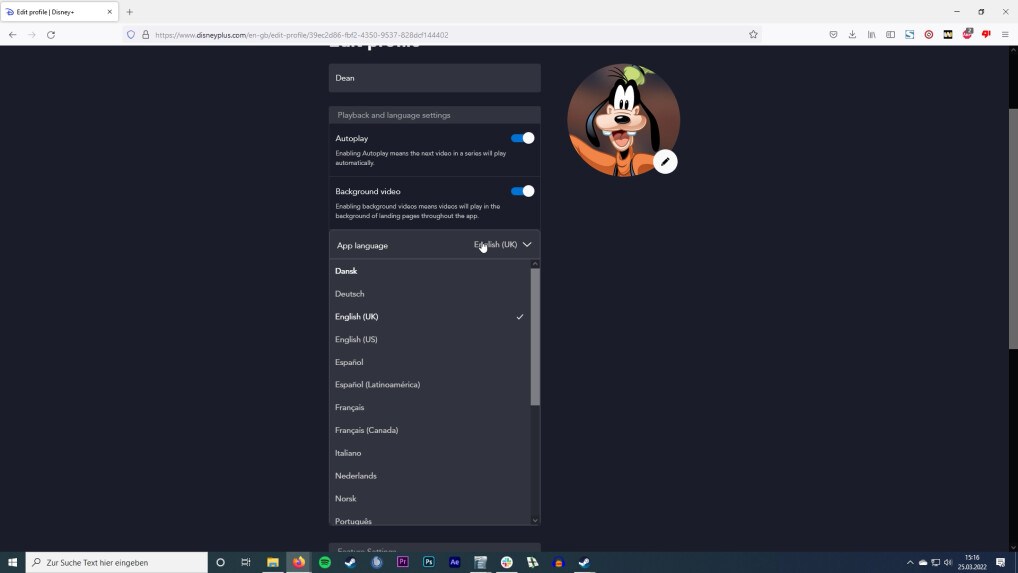Open Spotify from the taskbar

tap(324, 562)
